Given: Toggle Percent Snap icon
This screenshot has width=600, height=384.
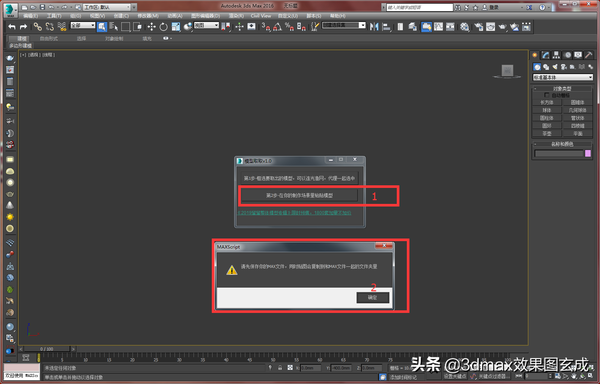Looking at the screenshot, I should pos(289,27).
